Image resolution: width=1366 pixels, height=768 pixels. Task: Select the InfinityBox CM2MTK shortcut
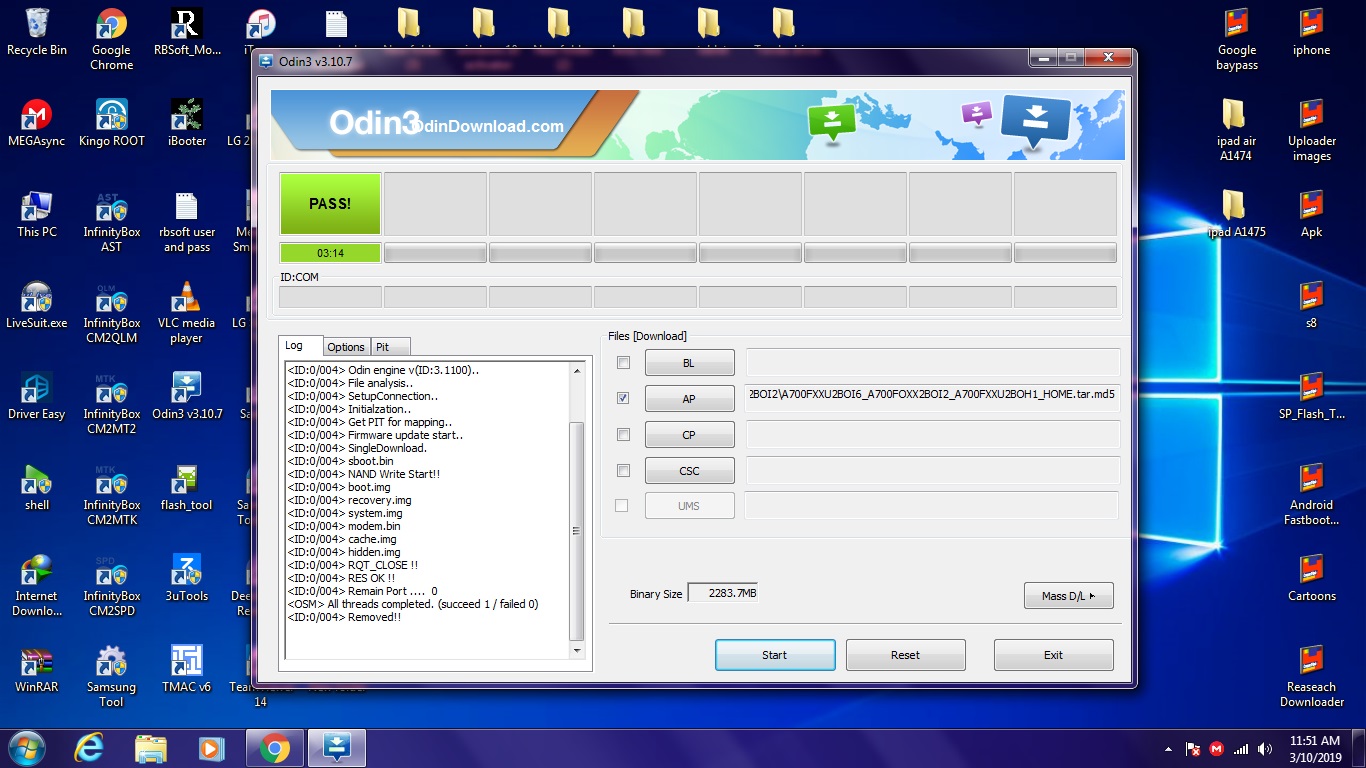(112, 494)
